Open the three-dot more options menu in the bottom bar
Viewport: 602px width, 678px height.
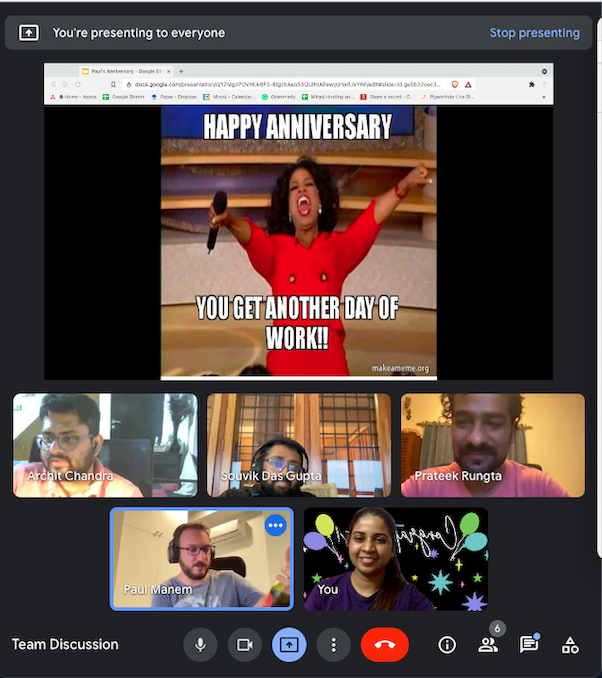[333, 645]
